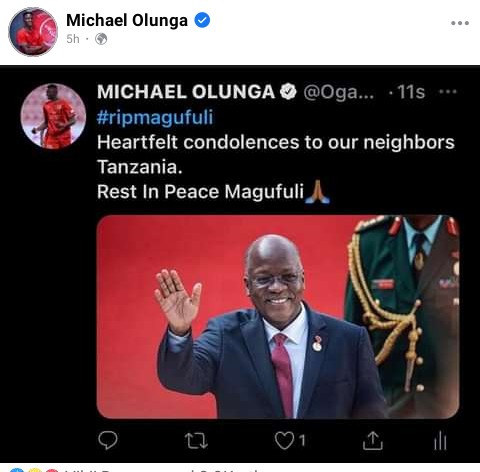The image size is (480, 472).
Task: Open the tweet's three-dot more menu
Action: pyautogui.click(x=448, y=91)
